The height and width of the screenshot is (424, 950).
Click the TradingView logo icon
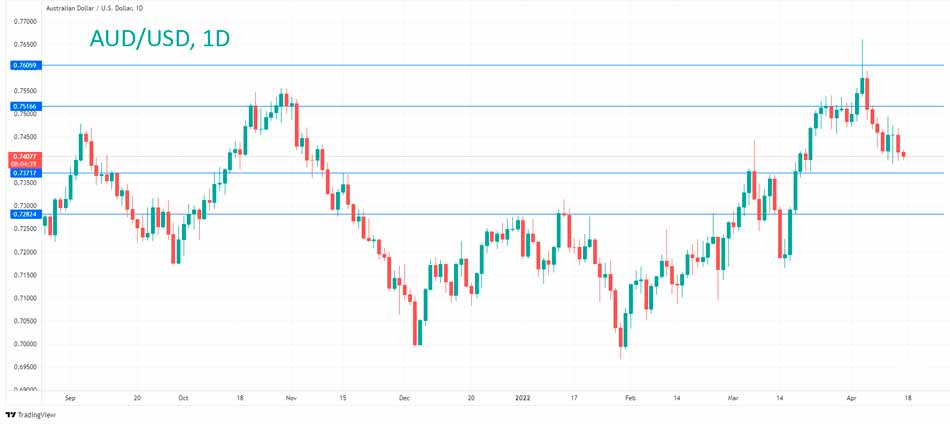click(x=10, y=414)
